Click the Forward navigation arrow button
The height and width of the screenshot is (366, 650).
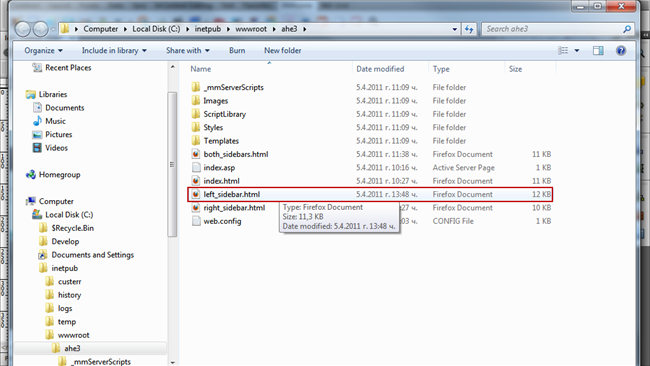(41, 29)
